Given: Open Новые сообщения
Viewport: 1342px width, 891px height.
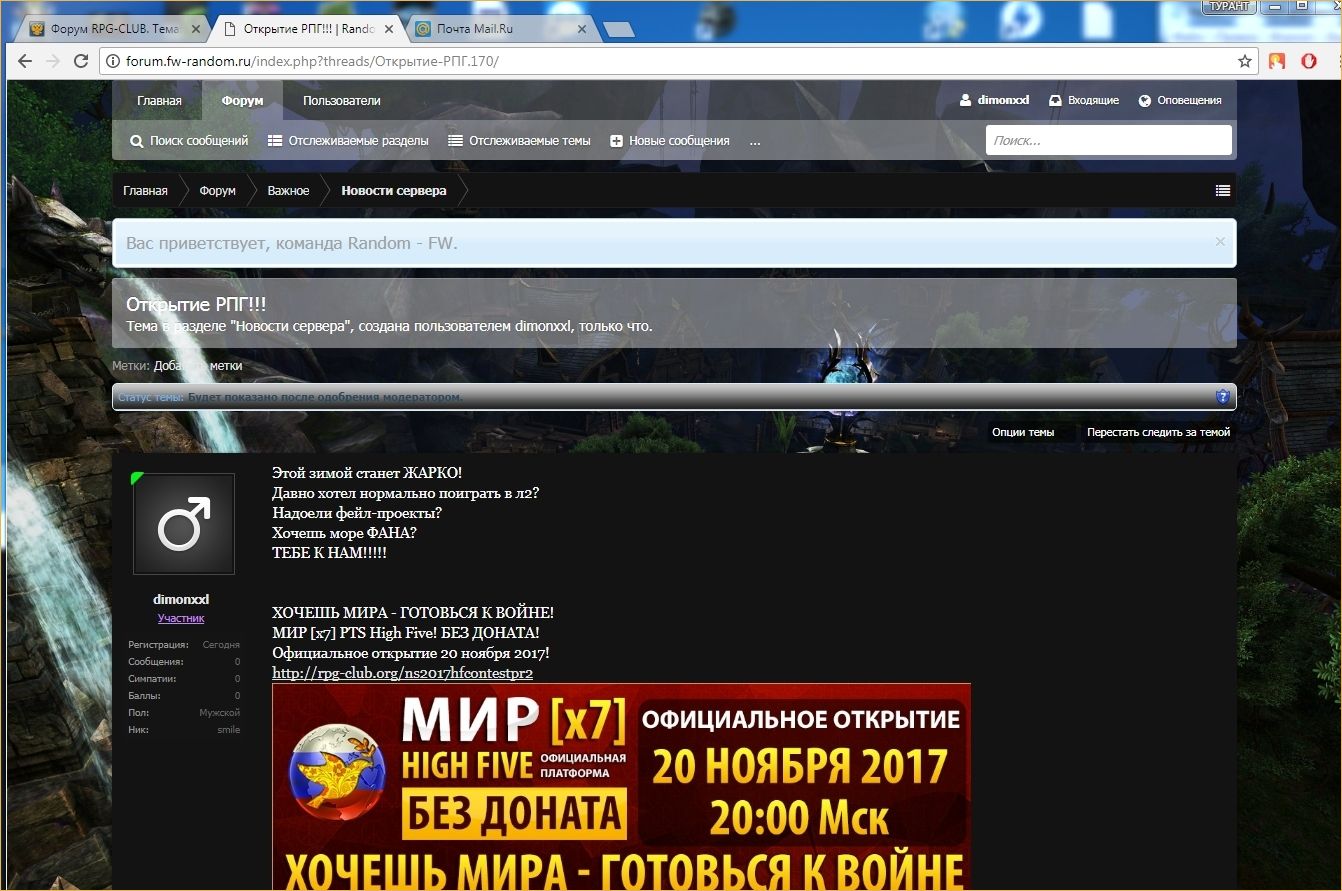Looking at the screenshot, I should pyautogui.click(x=670, y=141).
